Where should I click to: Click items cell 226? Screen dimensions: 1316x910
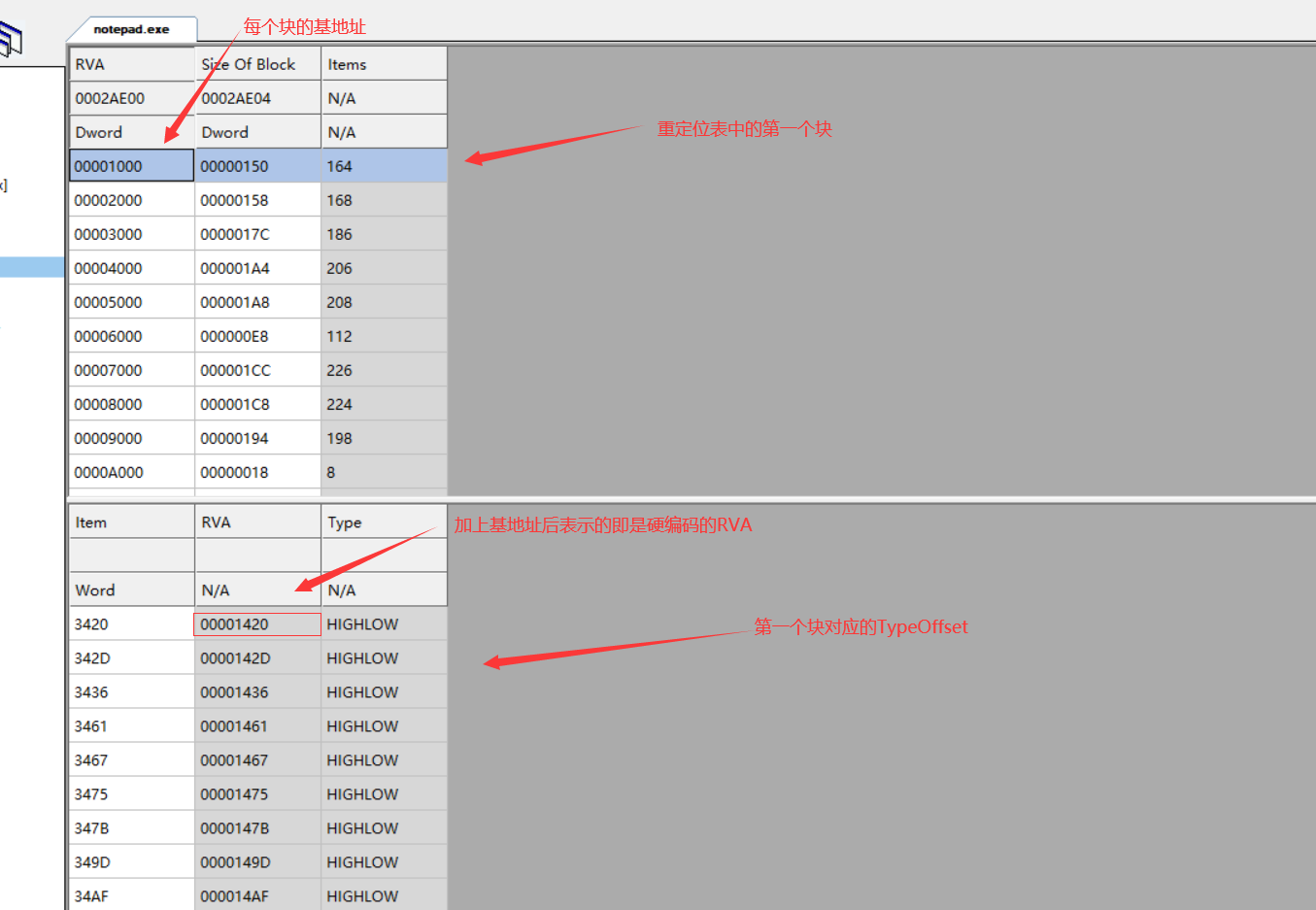[x=385, y=370]
